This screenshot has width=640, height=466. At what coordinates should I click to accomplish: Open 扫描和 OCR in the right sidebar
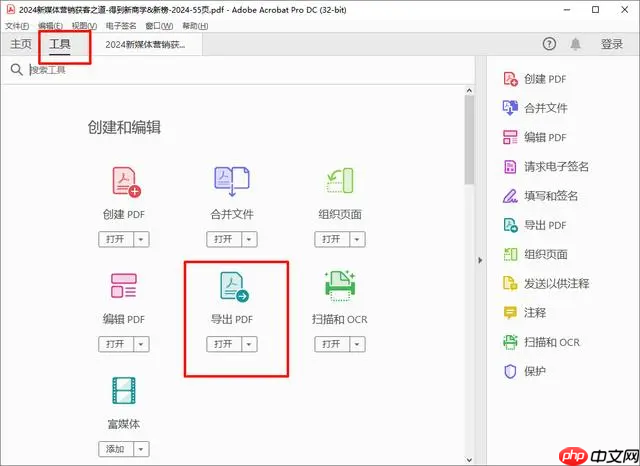pyautogui.click(x=541, y=342)
